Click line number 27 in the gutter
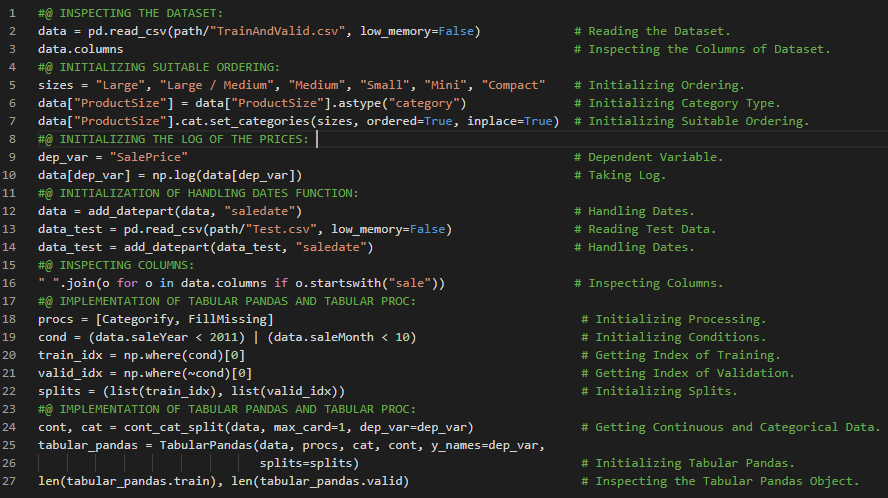888x498 pixels. 12,481
